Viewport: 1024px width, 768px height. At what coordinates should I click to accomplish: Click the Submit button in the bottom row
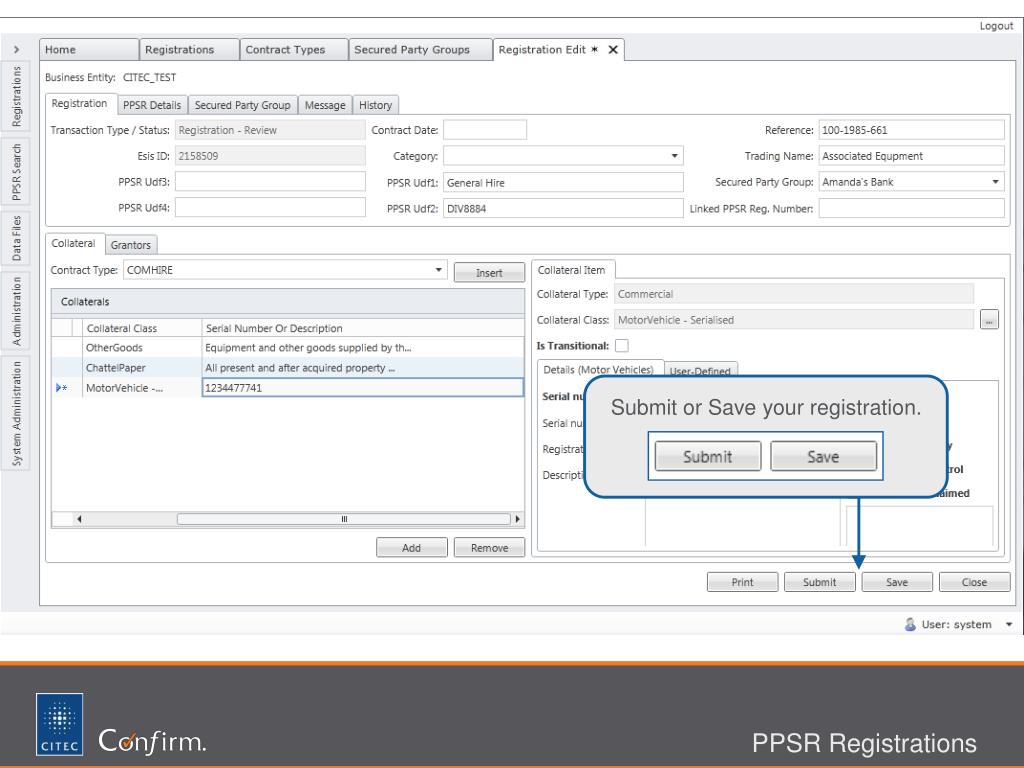(820, 582)
